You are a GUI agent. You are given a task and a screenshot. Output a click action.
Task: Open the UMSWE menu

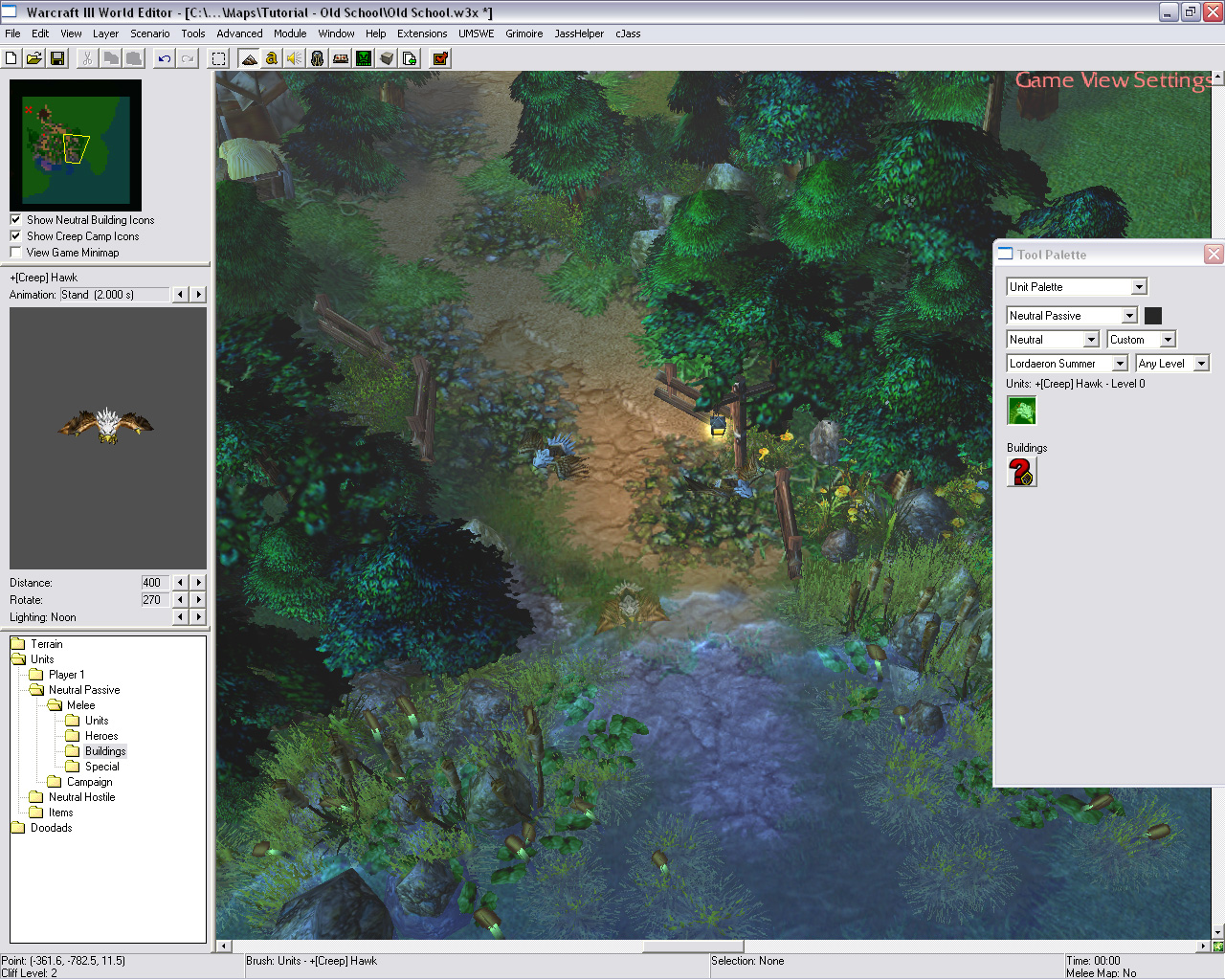(x=477, y=33)
